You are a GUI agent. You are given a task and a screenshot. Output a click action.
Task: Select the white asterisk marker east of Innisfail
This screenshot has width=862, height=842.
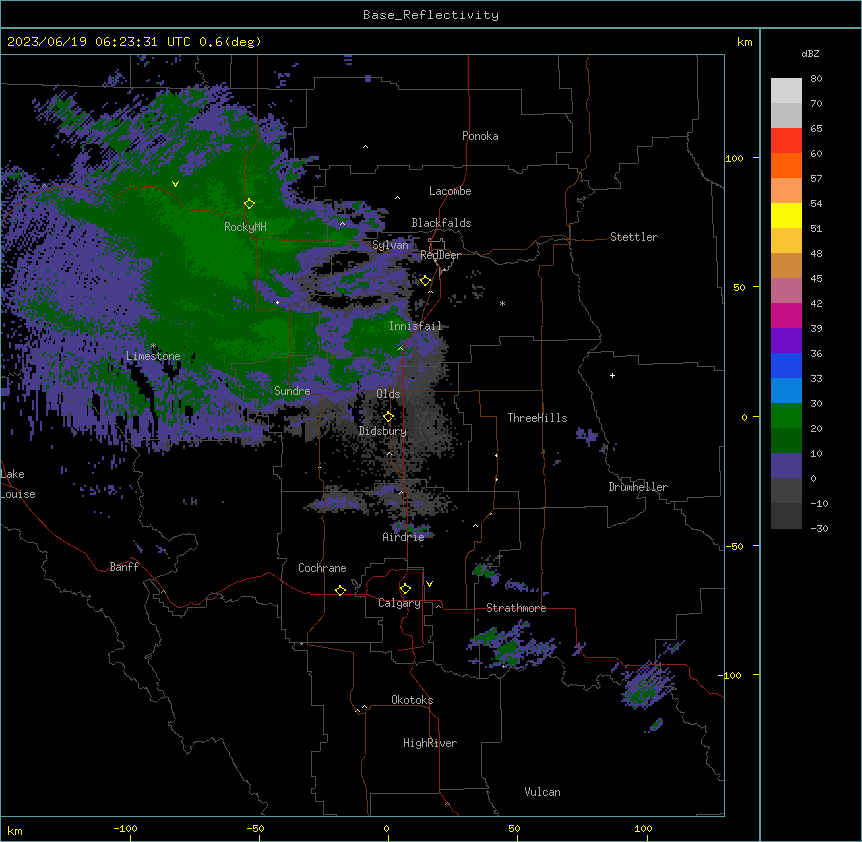pyautogui.click(x=502, y=303)
